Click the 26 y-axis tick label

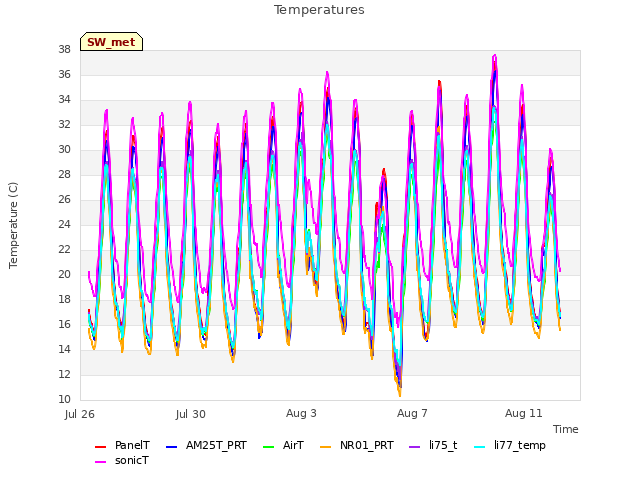click(x=64, y=200)
